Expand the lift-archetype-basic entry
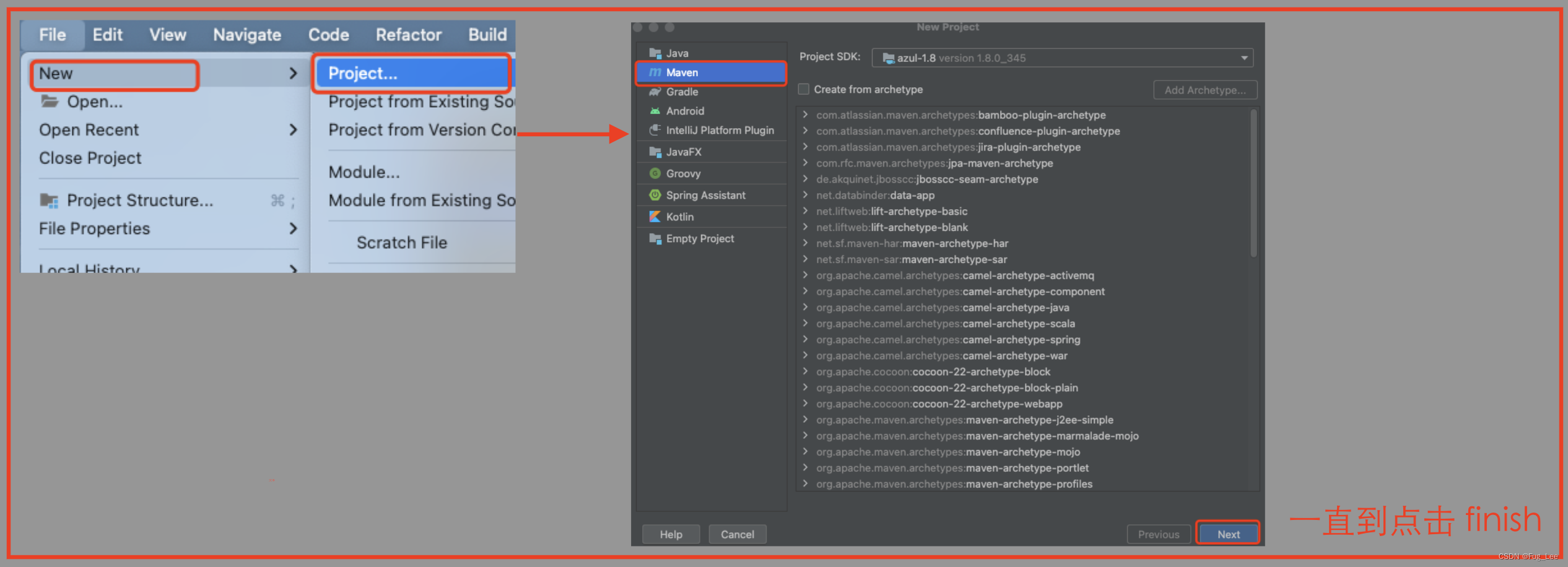This screenshot has width=1568, height=567. click(805, 211)
